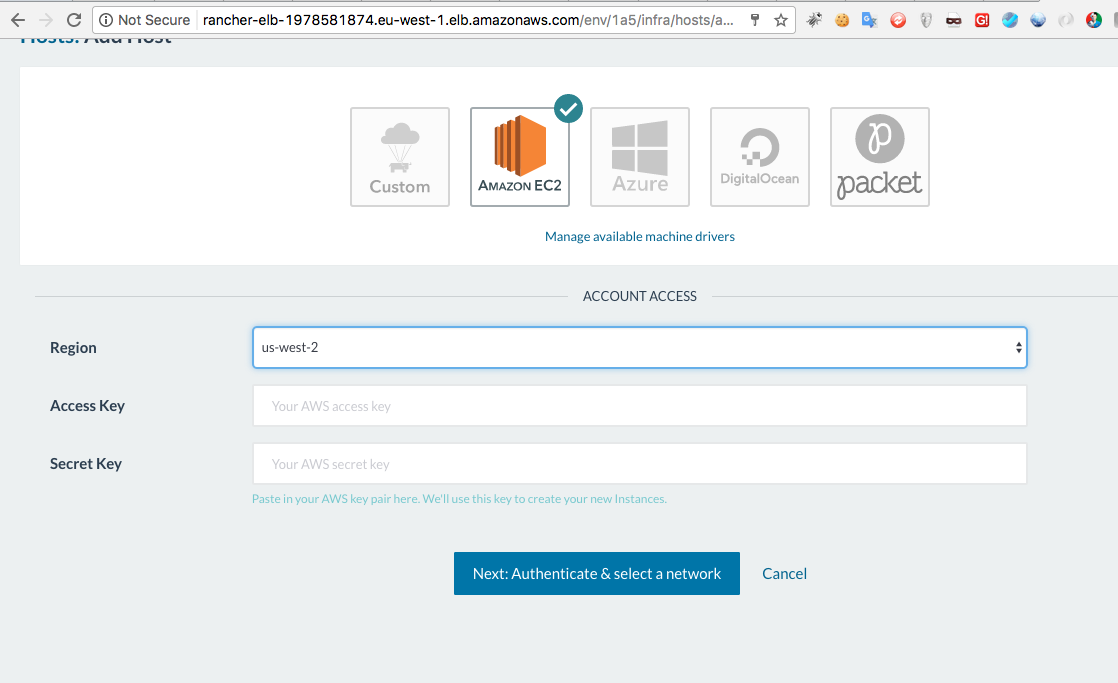Click Manage available machine drivers

[x=639, y=236]
